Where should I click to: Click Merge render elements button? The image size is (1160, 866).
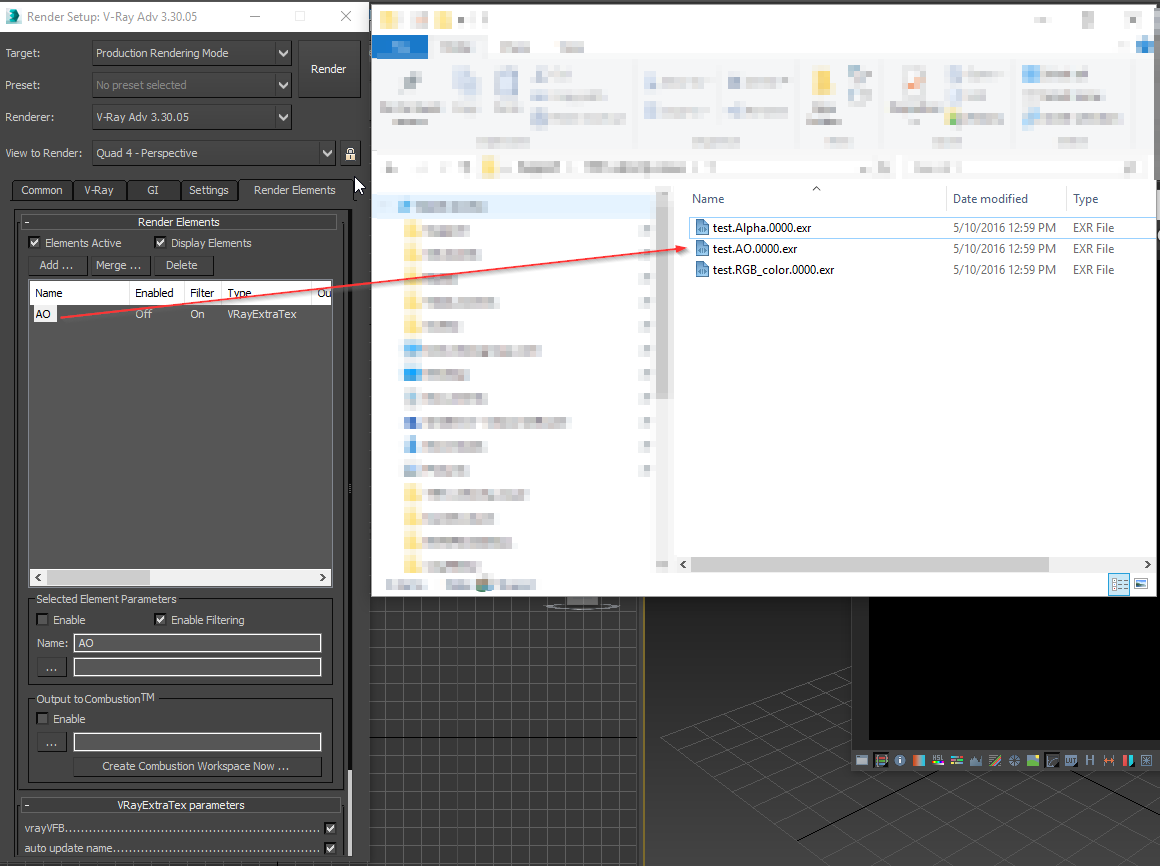118,265
